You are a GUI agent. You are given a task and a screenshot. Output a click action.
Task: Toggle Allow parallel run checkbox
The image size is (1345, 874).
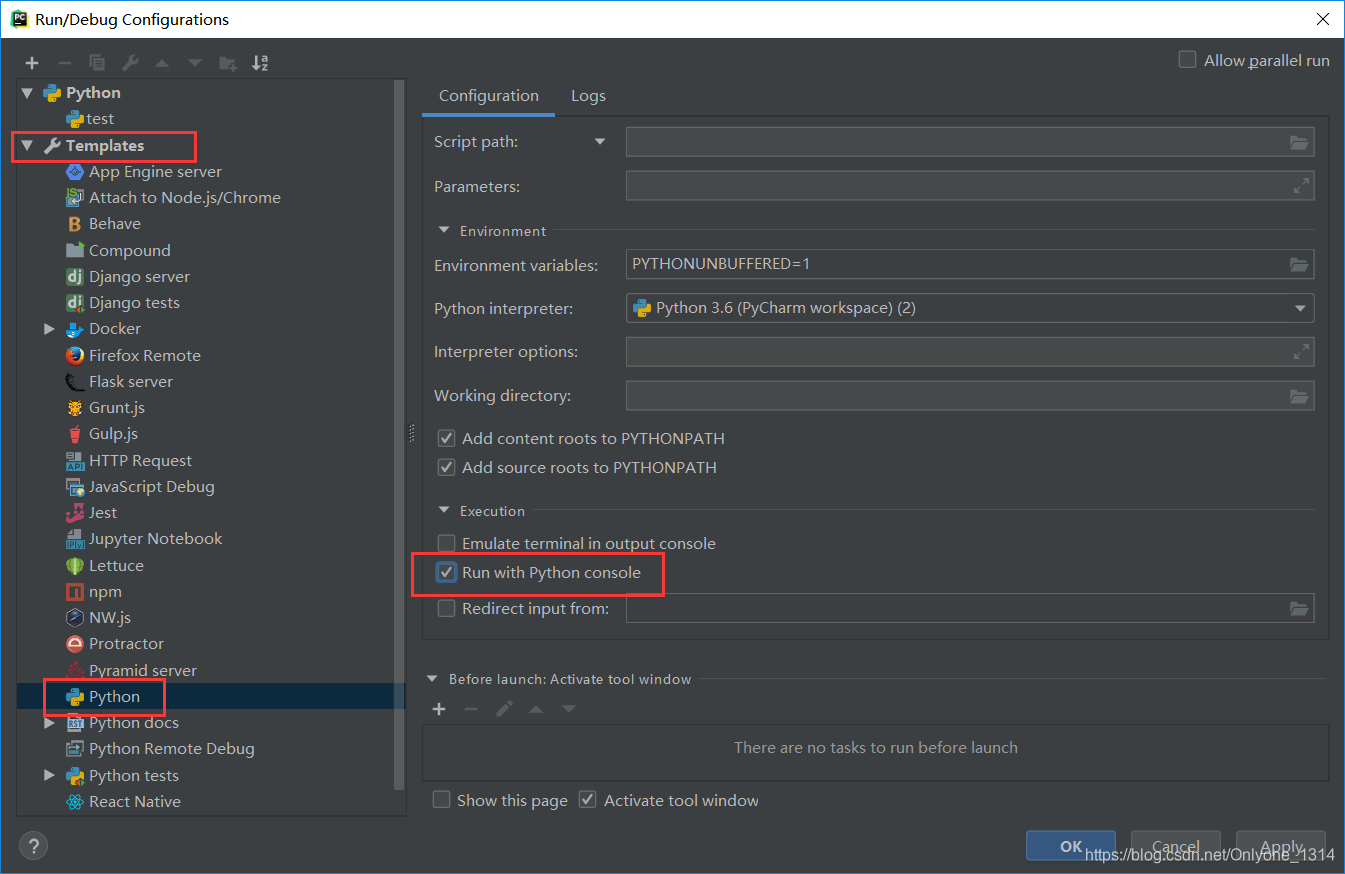[1187, 60]
